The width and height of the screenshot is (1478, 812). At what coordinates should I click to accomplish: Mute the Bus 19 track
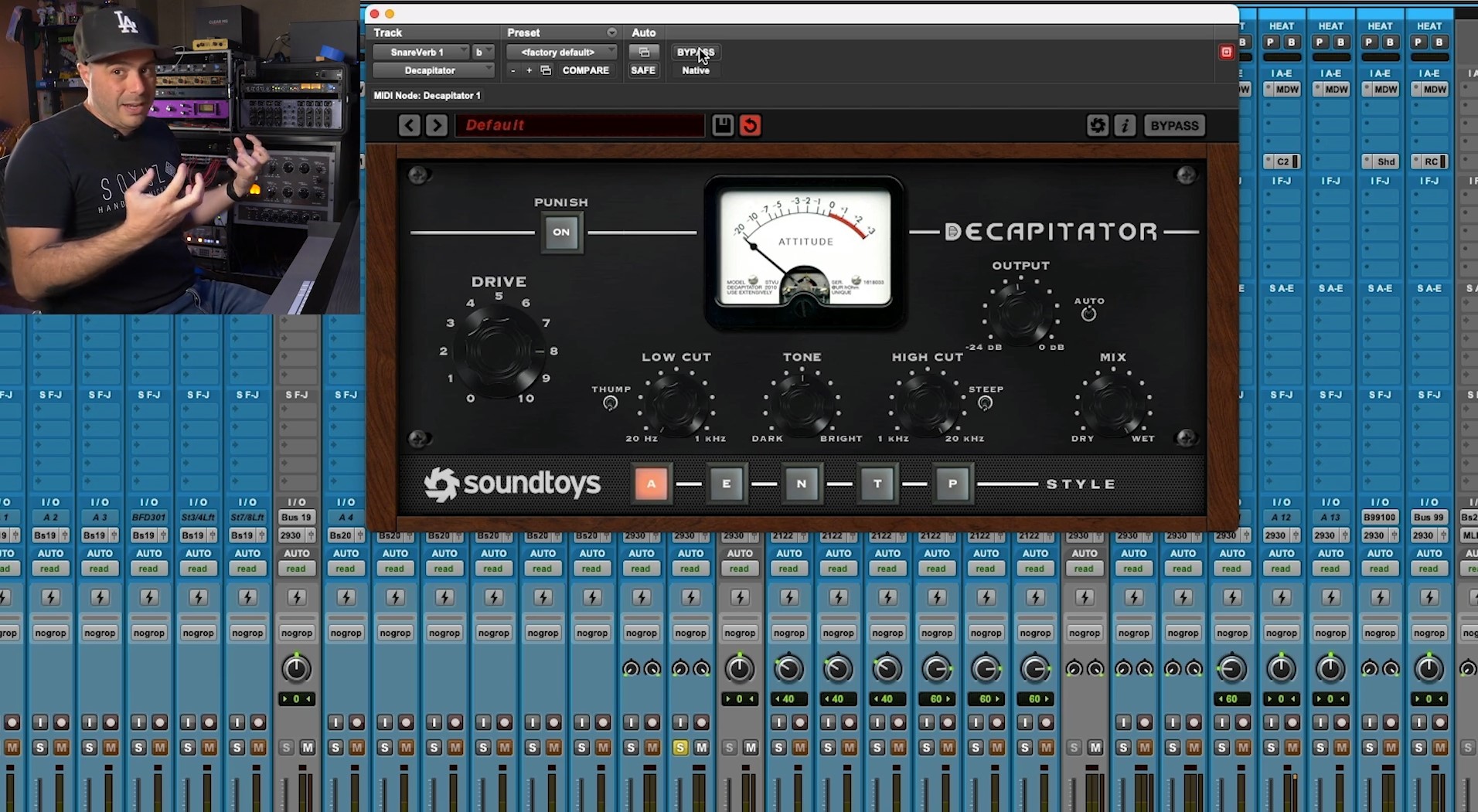point(308,747)
